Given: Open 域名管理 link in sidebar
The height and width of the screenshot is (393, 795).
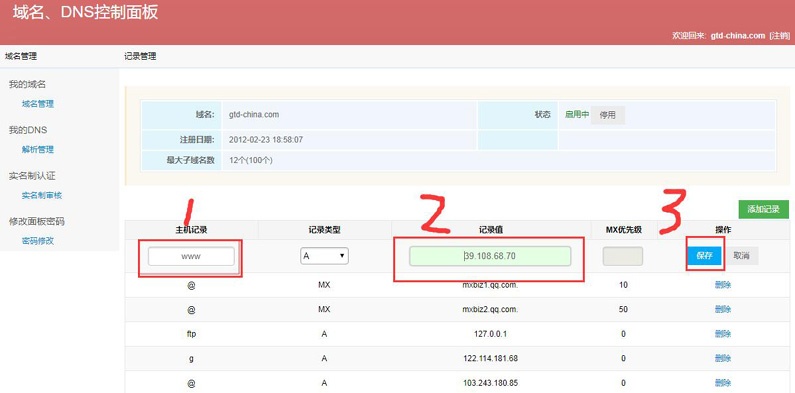Looking at the screenshot, I should click(x=38, y=104).
